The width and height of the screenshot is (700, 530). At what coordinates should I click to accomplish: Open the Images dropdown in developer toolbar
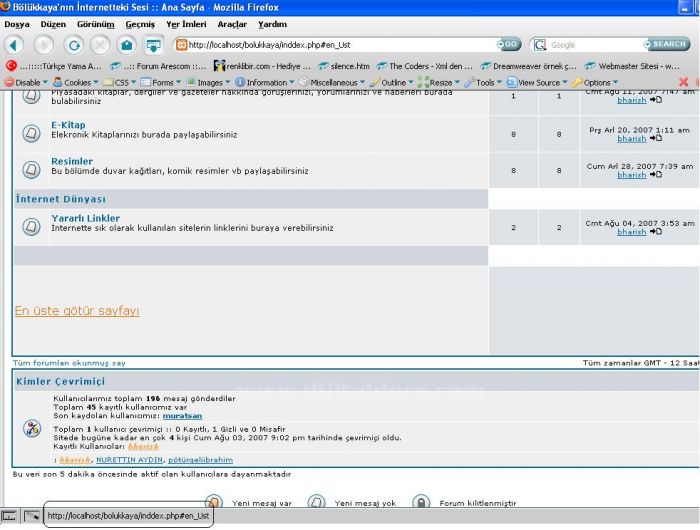(x=211, y=82)
